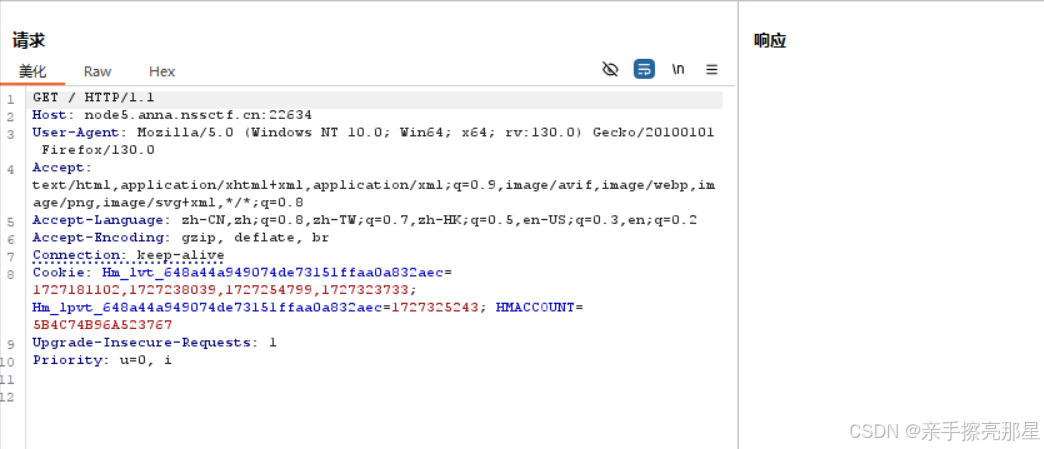Click the Accept-Encoding header line
1044x449 pixels.
(x=180, y=237)
